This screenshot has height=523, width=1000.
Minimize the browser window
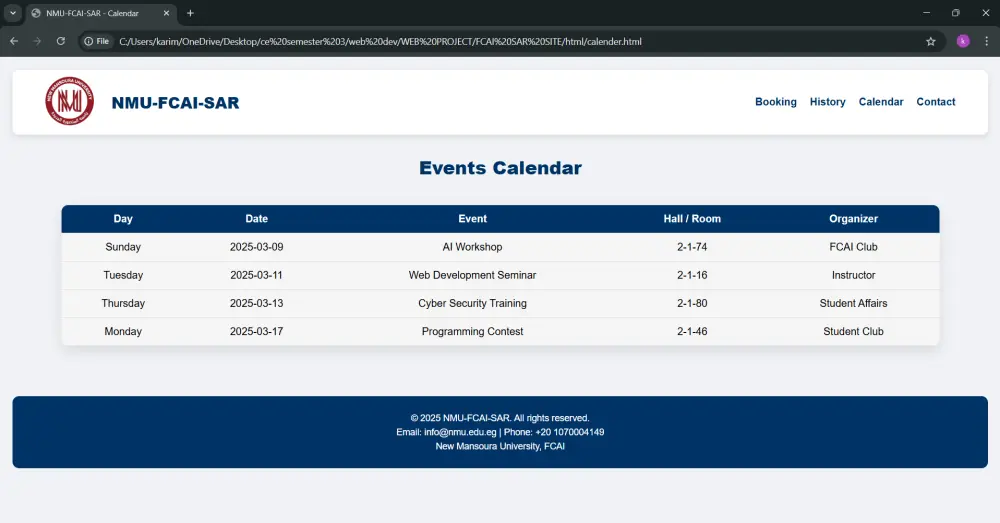(926, 13)
